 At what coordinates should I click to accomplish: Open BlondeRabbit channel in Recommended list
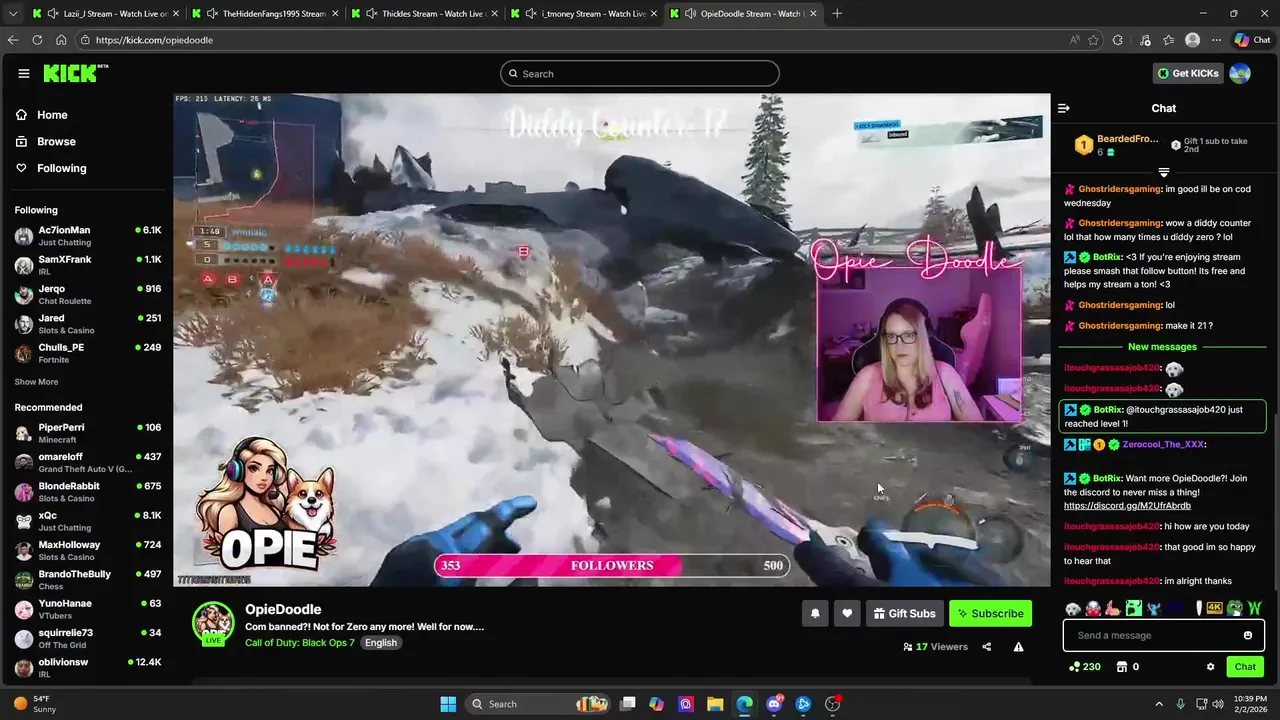point(88,492)
